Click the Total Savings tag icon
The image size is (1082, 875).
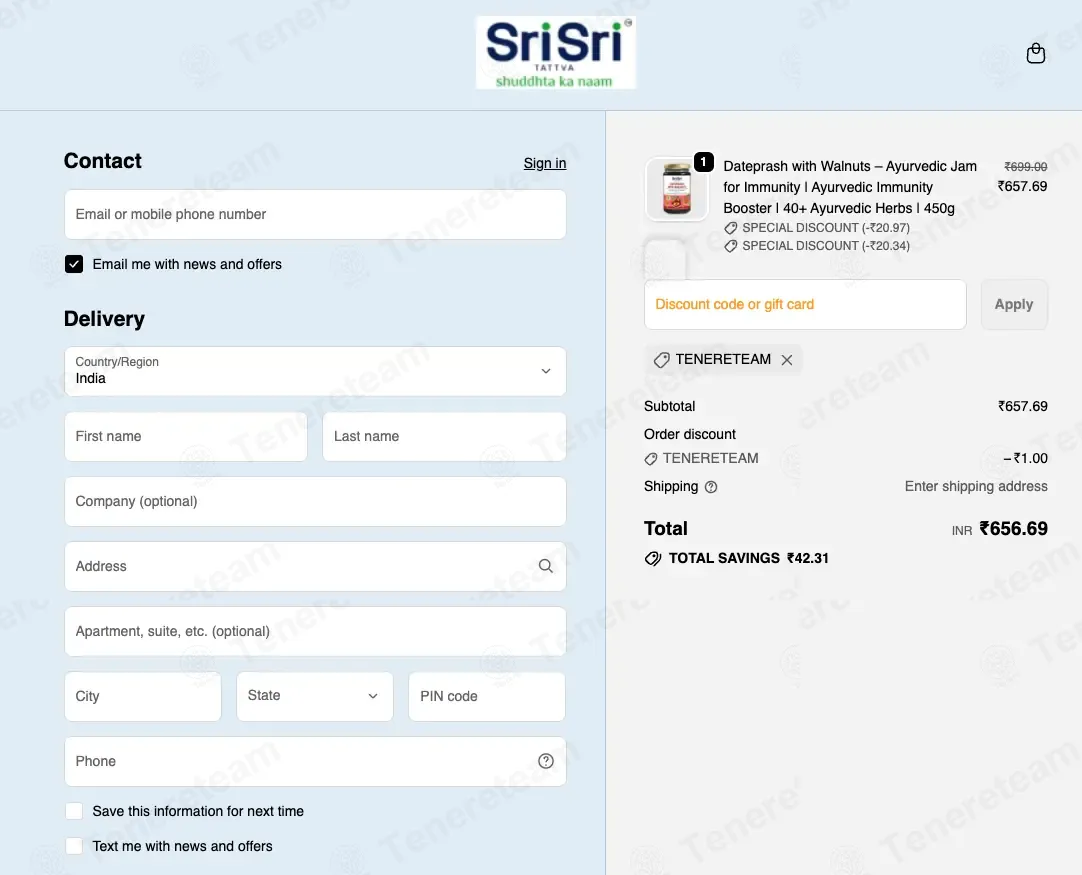[x=652, y=558]
